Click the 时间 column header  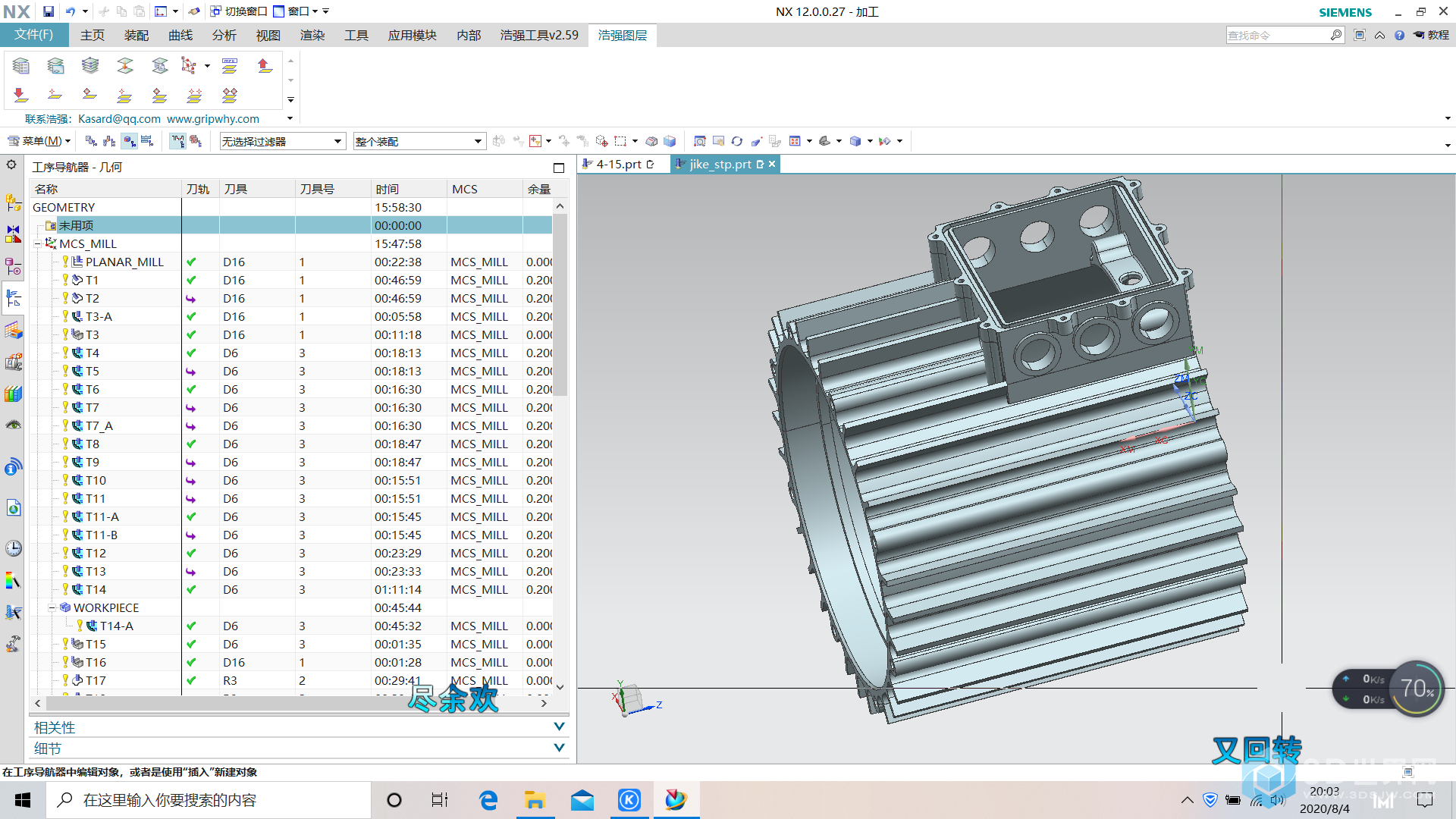[x=409, y=189]
